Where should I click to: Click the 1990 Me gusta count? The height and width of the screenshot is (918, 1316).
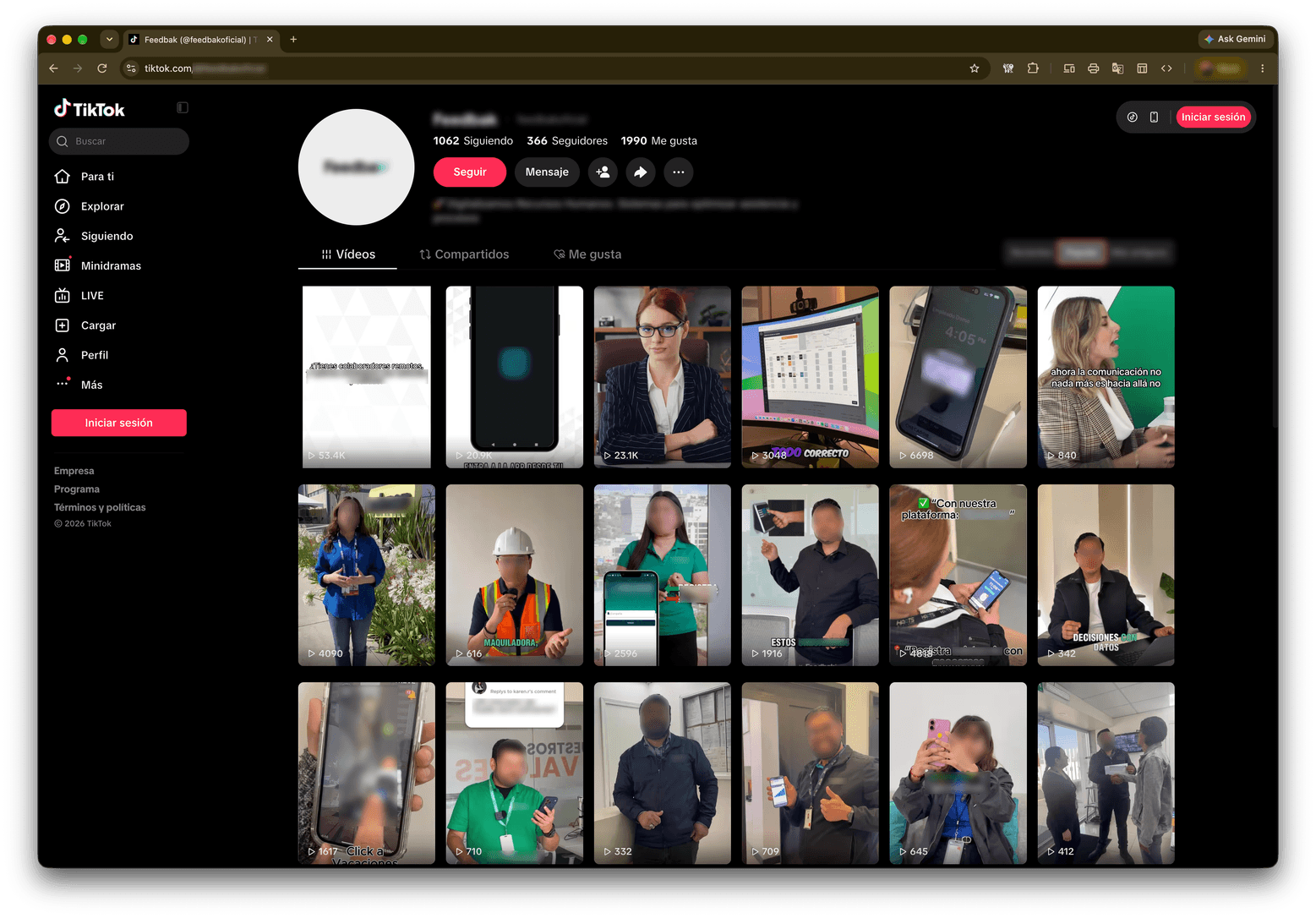coord(659,141)
